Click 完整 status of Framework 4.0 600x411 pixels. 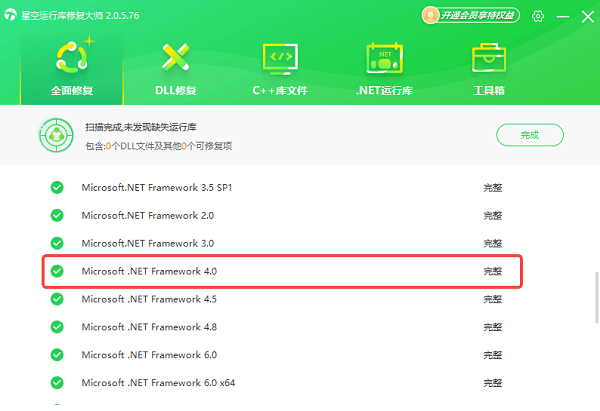click(492, 271)
